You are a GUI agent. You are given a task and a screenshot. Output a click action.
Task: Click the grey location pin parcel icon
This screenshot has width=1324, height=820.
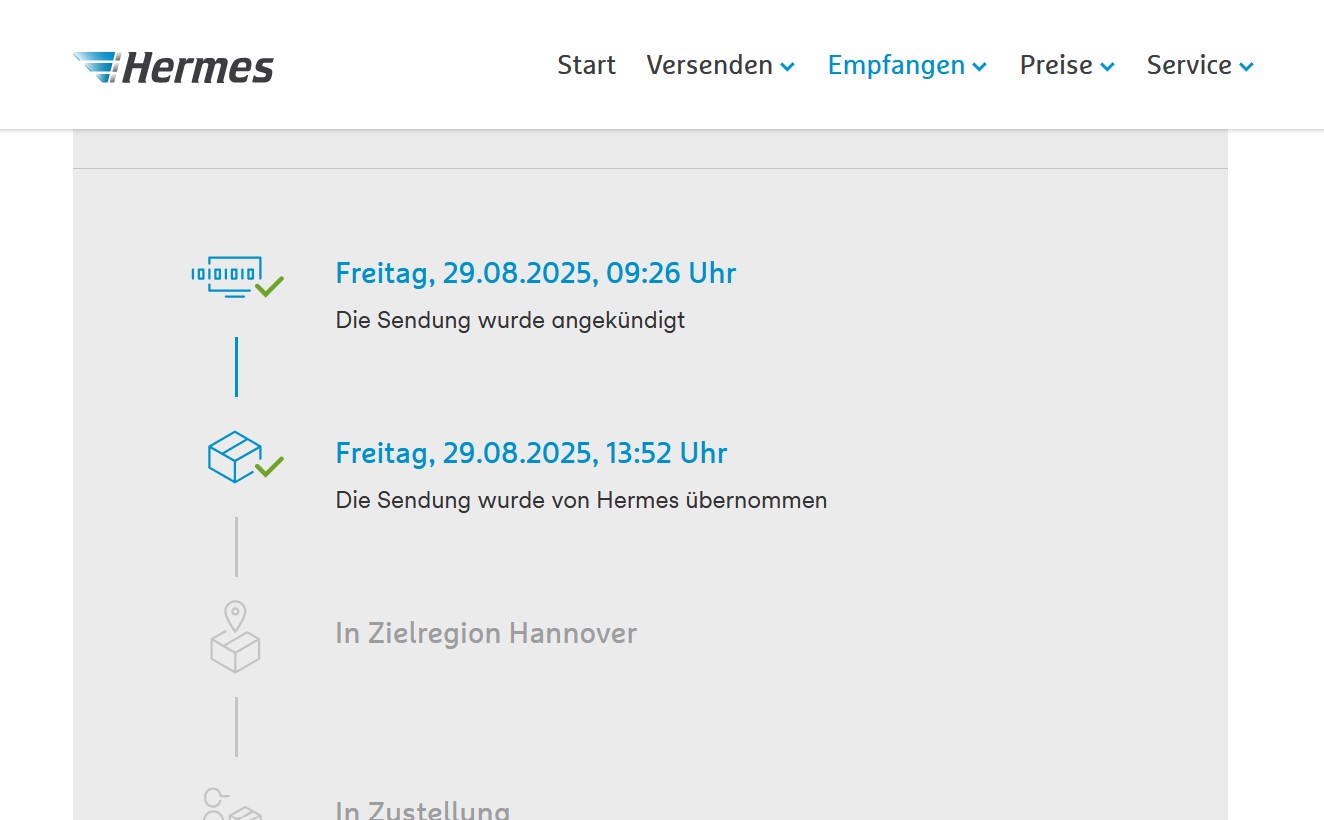[235, 637]
